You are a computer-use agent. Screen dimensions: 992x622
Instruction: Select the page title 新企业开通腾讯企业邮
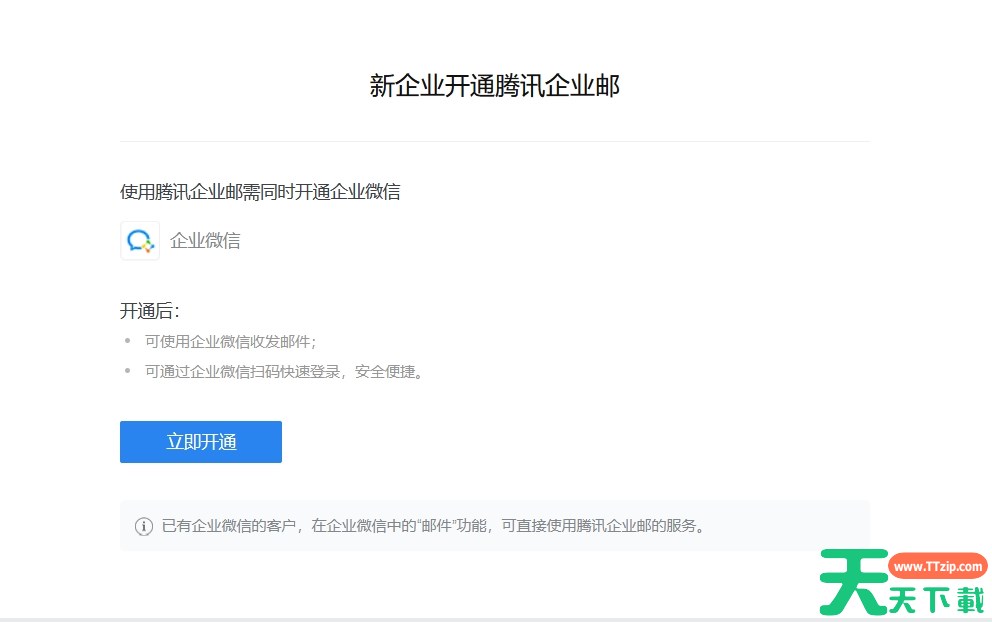coord(495,87)
